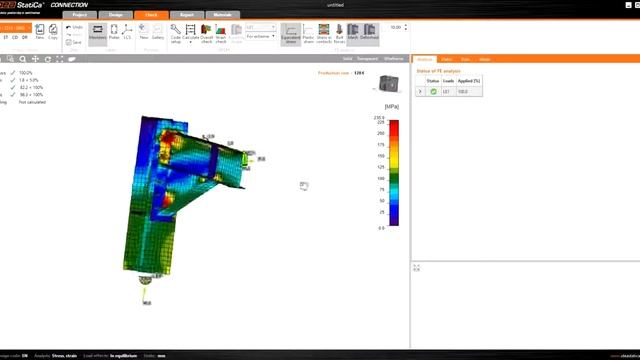
Task: Click the Copy item icon
Action: 53,32
